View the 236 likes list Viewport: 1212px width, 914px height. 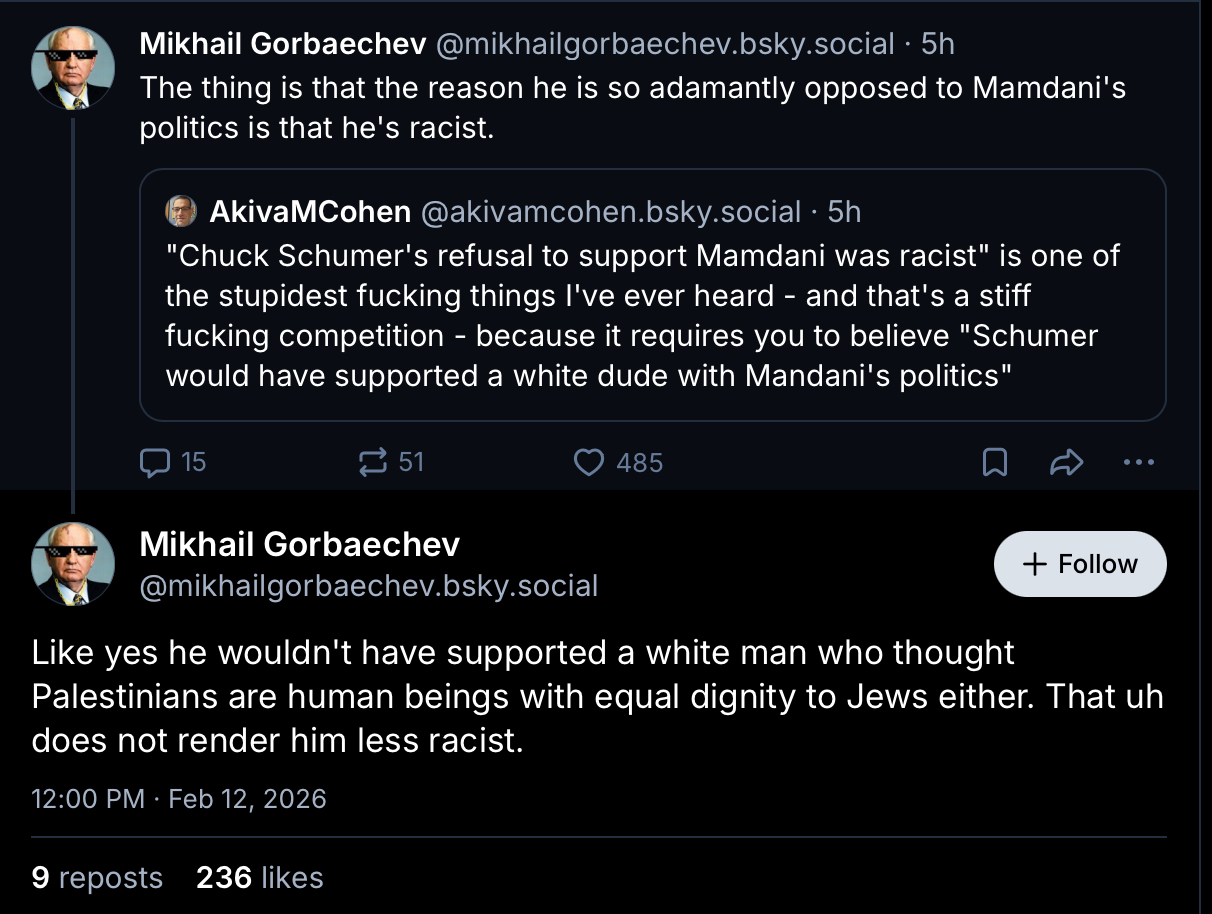click(260, 877)
